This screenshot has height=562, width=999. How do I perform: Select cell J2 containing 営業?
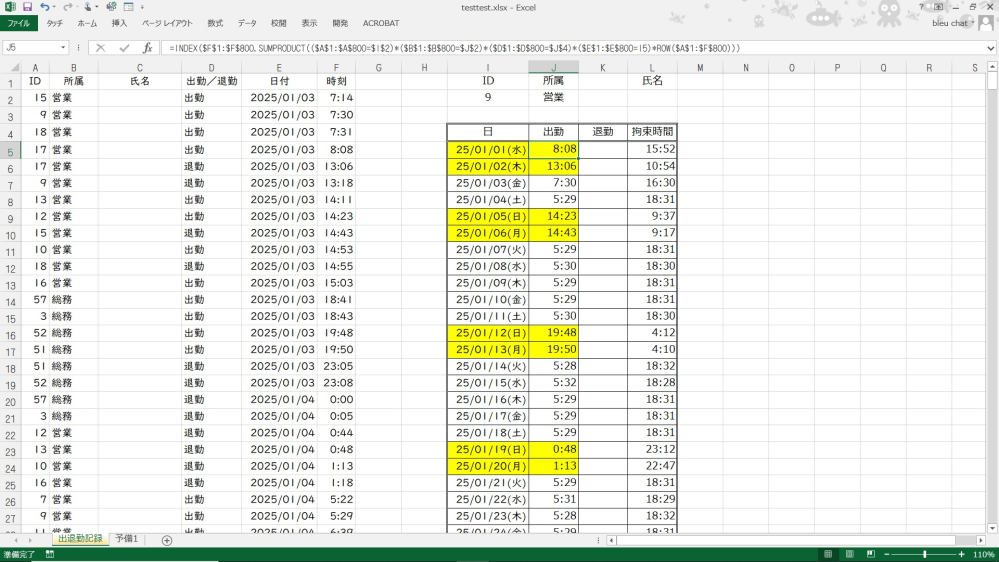point(553,97)
